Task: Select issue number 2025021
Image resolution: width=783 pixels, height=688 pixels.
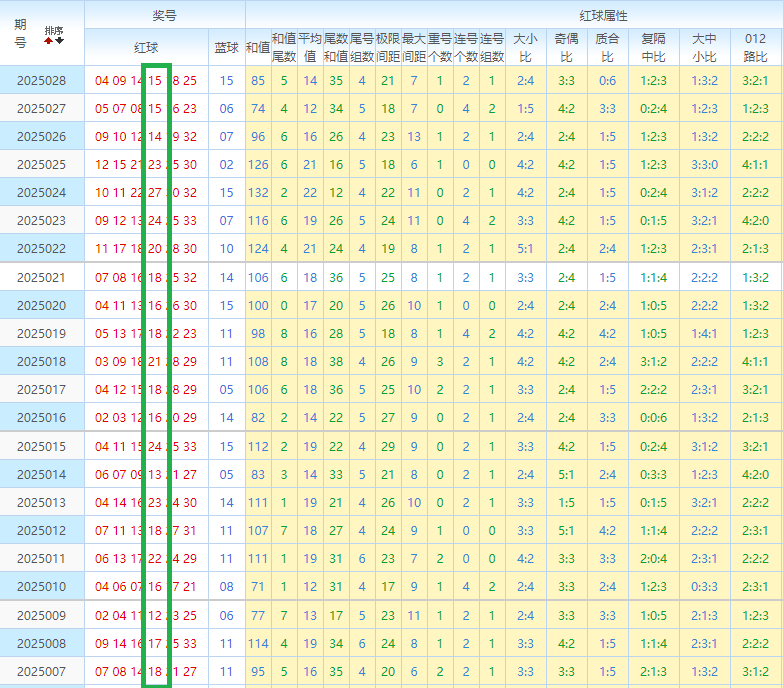Action: tap(41, 277)
